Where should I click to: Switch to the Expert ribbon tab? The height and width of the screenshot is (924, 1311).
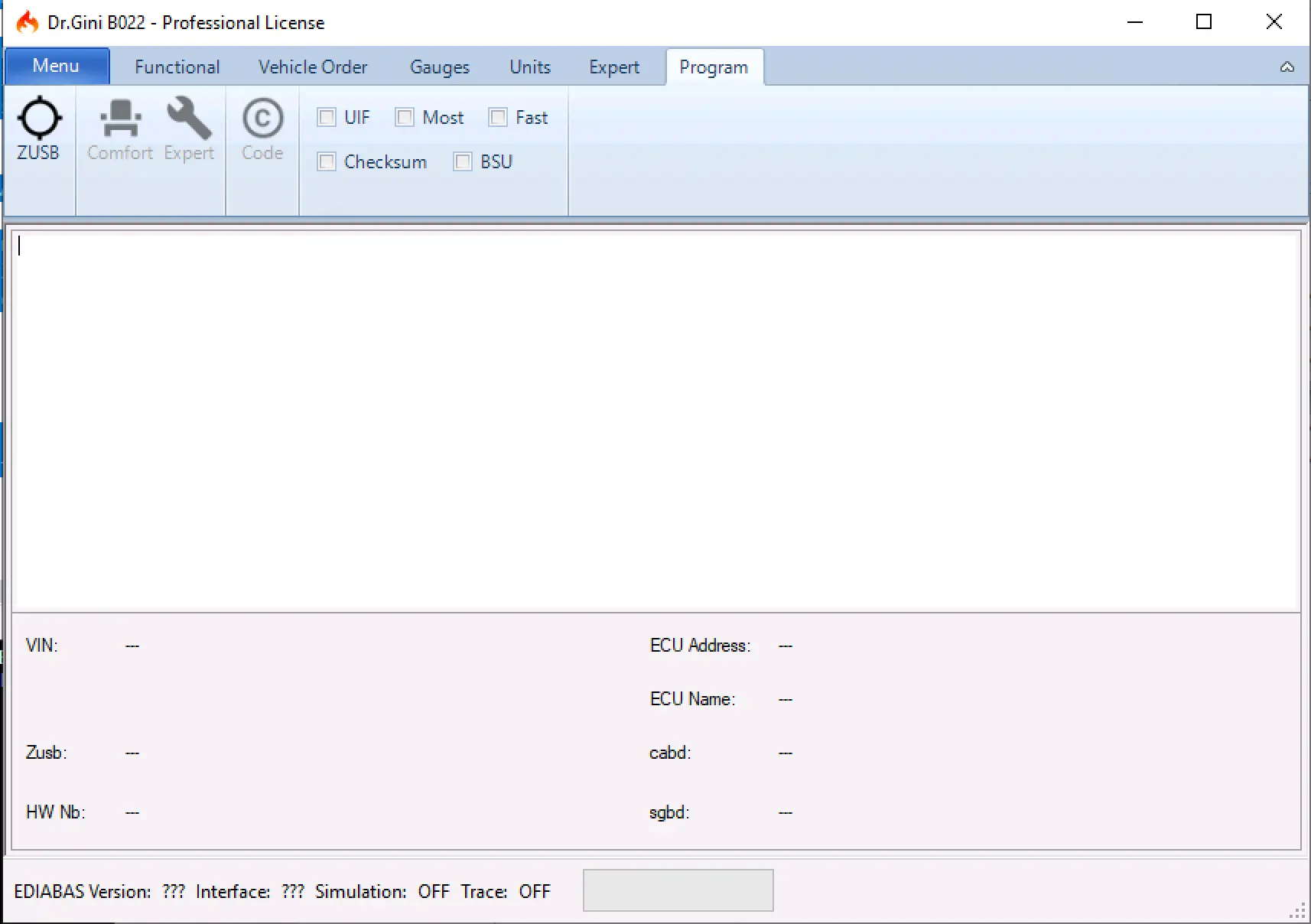(x=614, y=67)
